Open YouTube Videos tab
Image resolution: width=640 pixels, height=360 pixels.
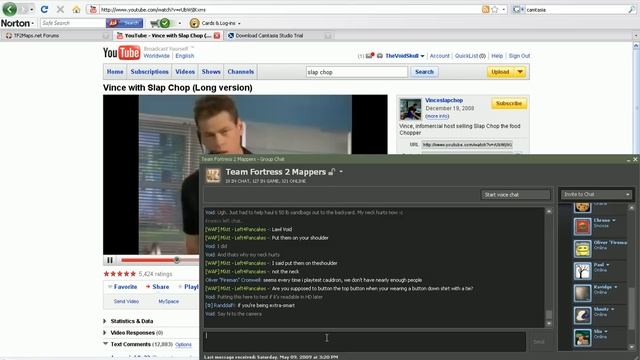coord(185,71)
